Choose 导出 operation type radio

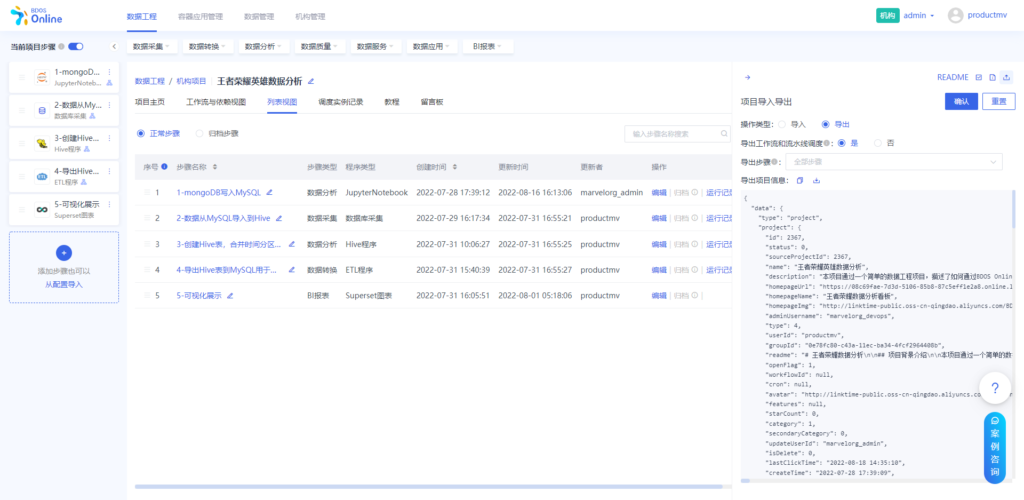[825, 124]
